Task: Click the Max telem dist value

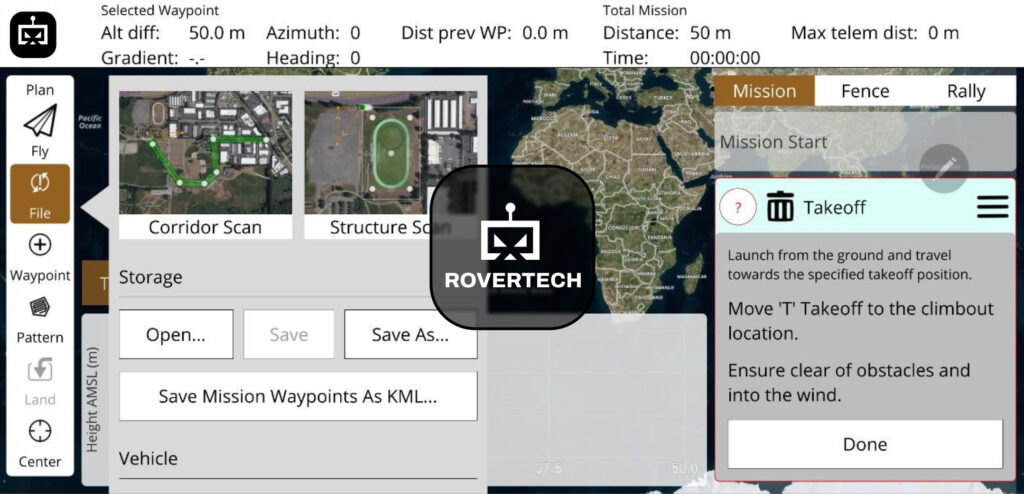Action: 943,33
